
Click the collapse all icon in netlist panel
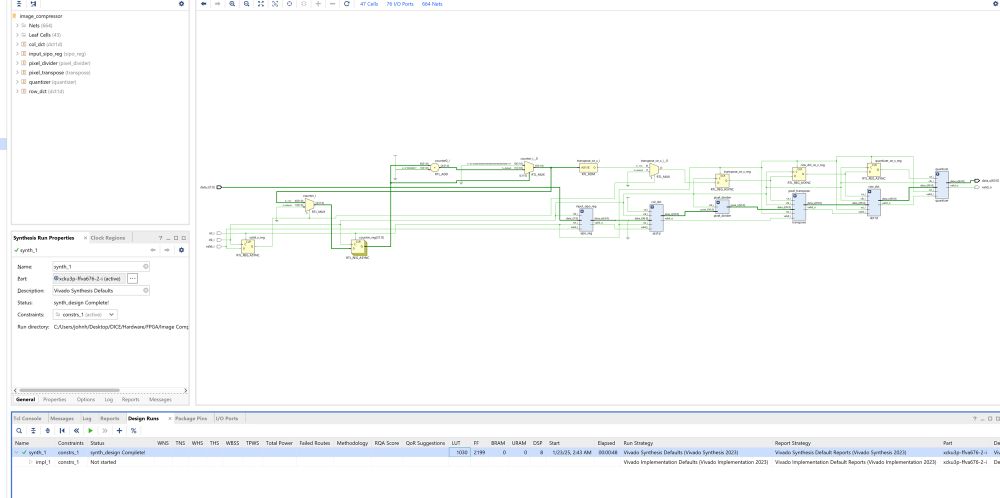point(19,4)
